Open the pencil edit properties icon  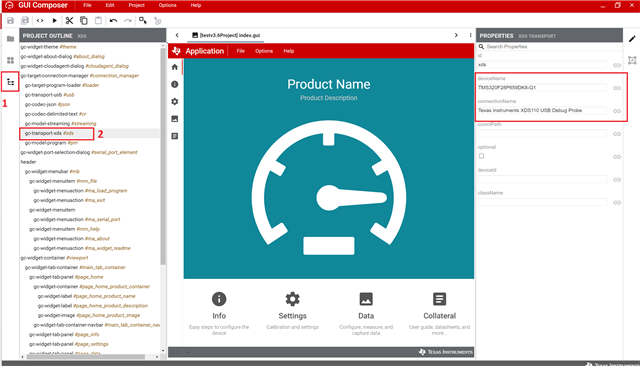632,39
